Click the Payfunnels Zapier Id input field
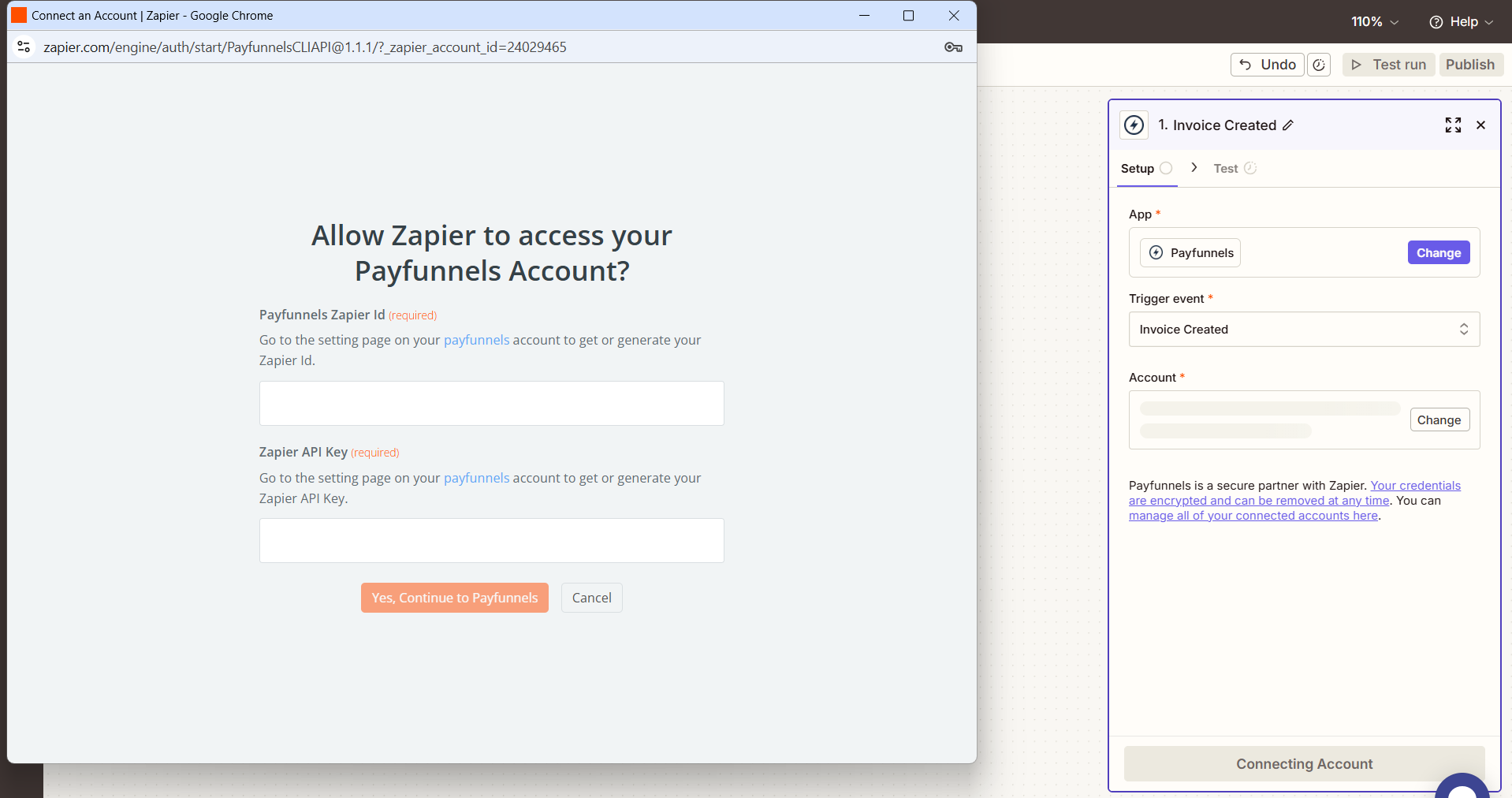This screenshot has width=1512, height=798. tap(491, 403)
